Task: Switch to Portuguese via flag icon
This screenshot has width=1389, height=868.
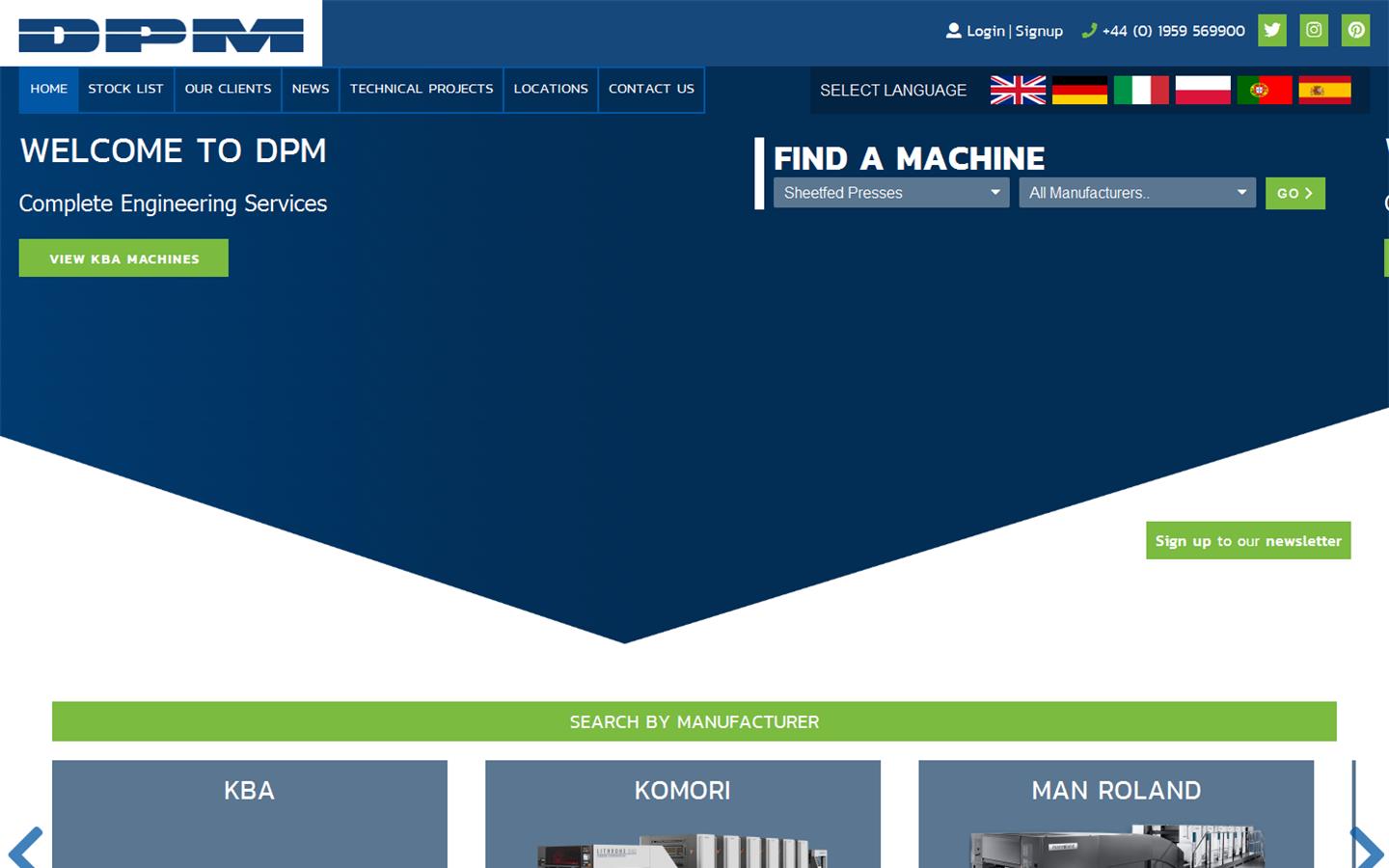Action: tap(1264, 90)
